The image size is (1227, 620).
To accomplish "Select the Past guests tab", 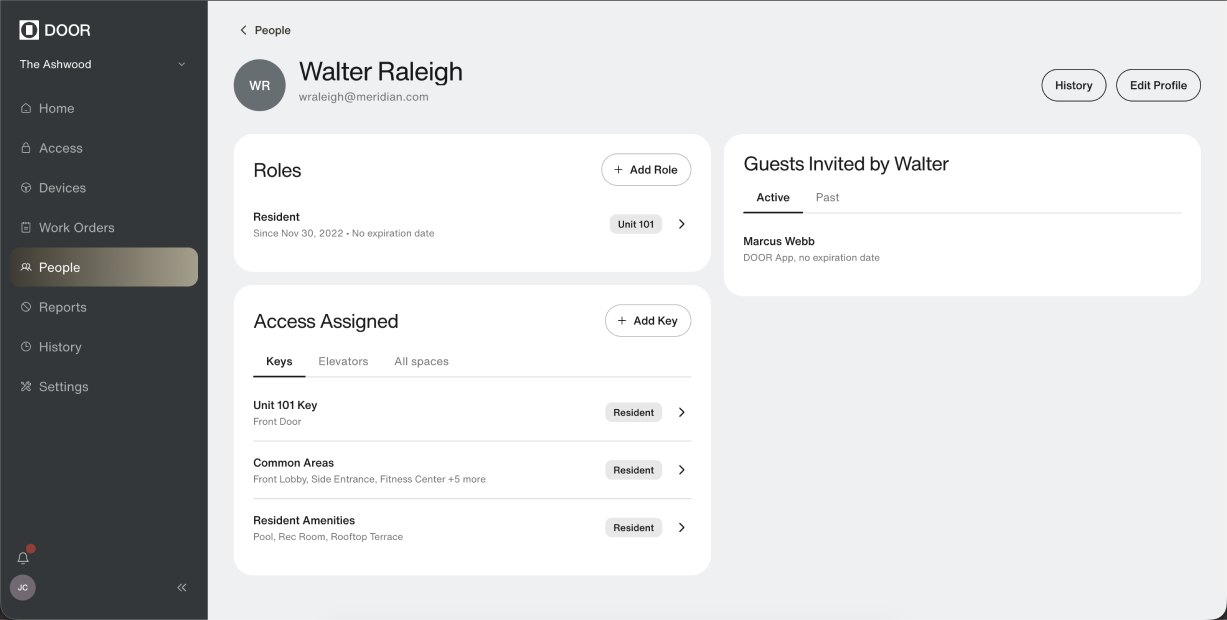I will click(827, 197).
